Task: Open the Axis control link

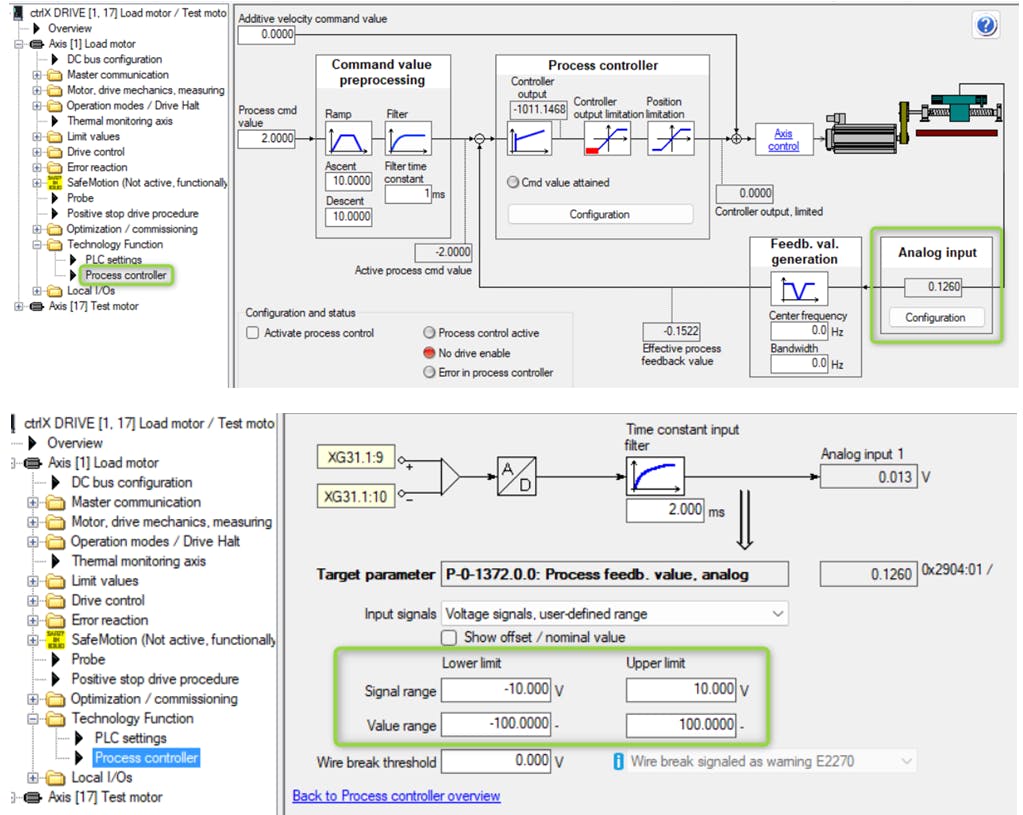Action: click(783, 139)
